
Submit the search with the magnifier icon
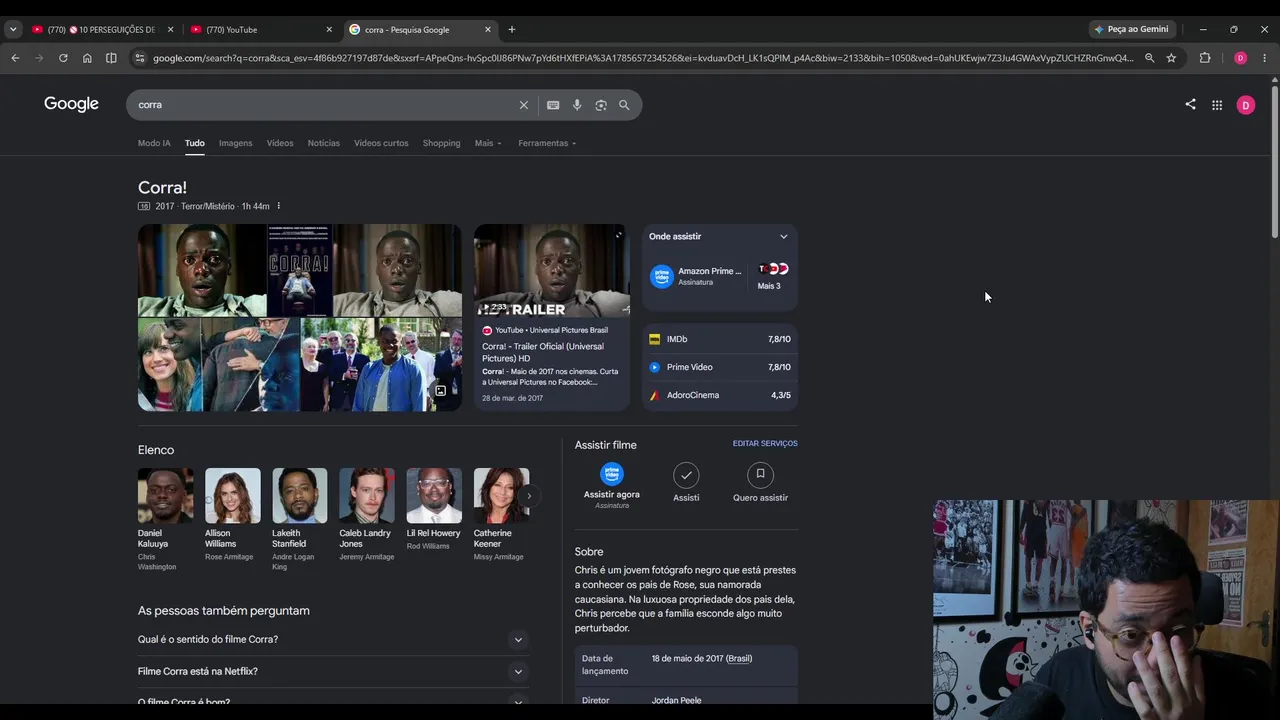point(624,105)
